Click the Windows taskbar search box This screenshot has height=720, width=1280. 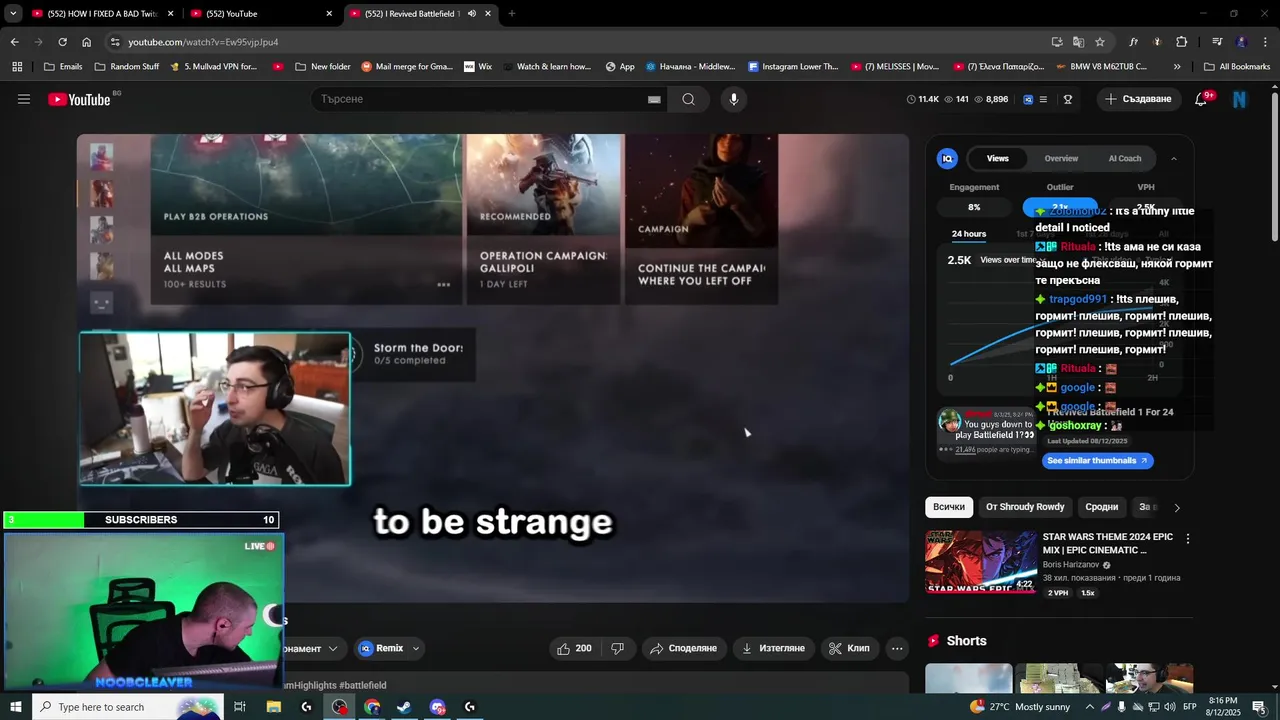[128, 707]
